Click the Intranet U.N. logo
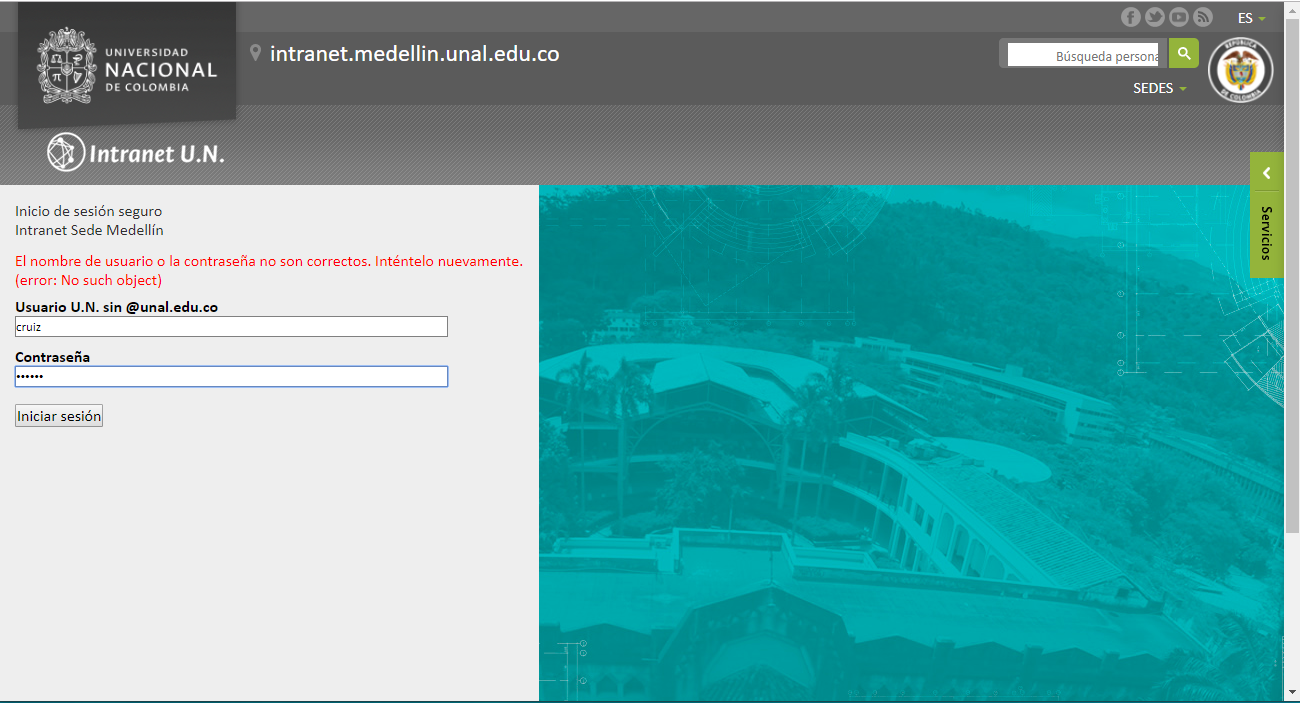The width and height of the screenshot is (1300, 703). pos(136,152)
